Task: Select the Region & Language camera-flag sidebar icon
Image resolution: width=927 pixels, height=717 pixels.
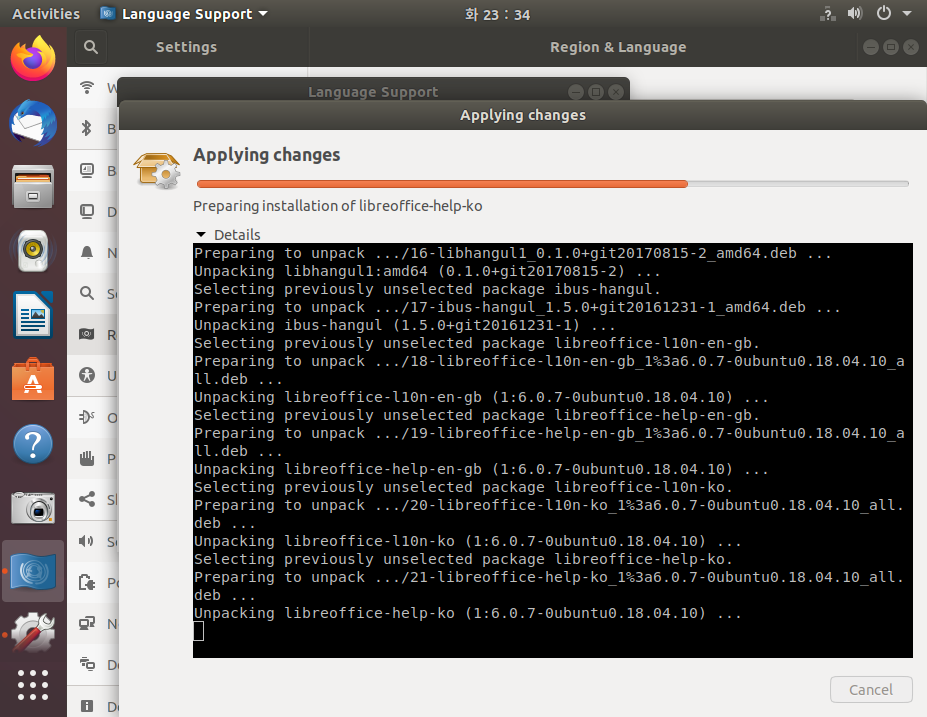Action: pos(87,335)
